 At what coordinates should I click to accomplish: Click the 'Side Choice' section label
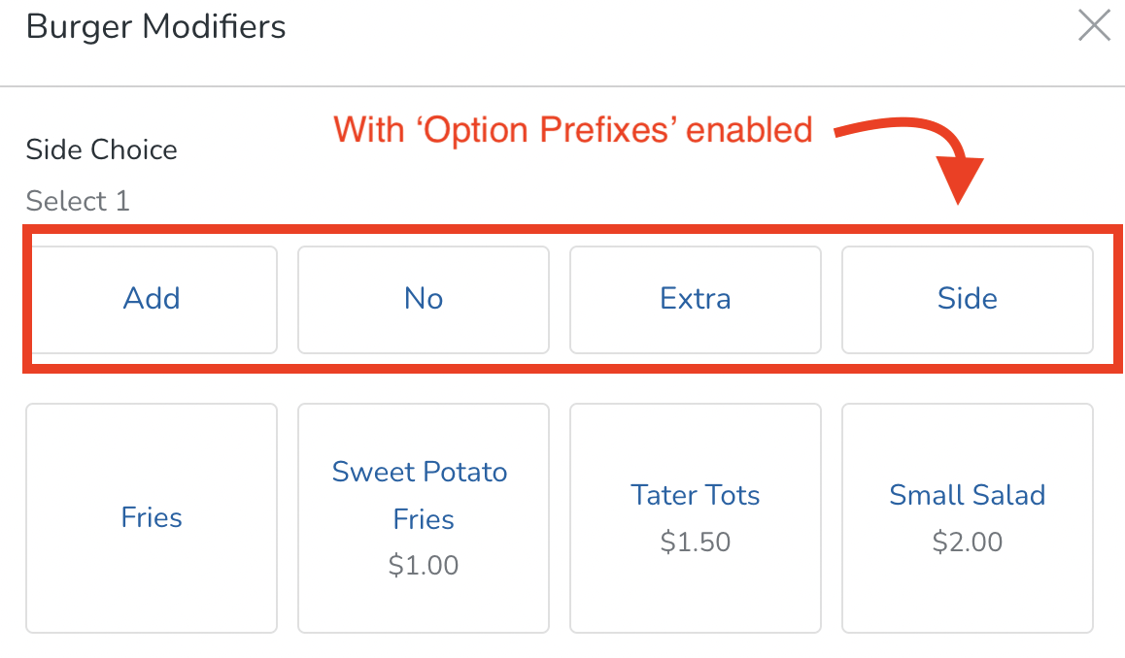click(101, 149)
